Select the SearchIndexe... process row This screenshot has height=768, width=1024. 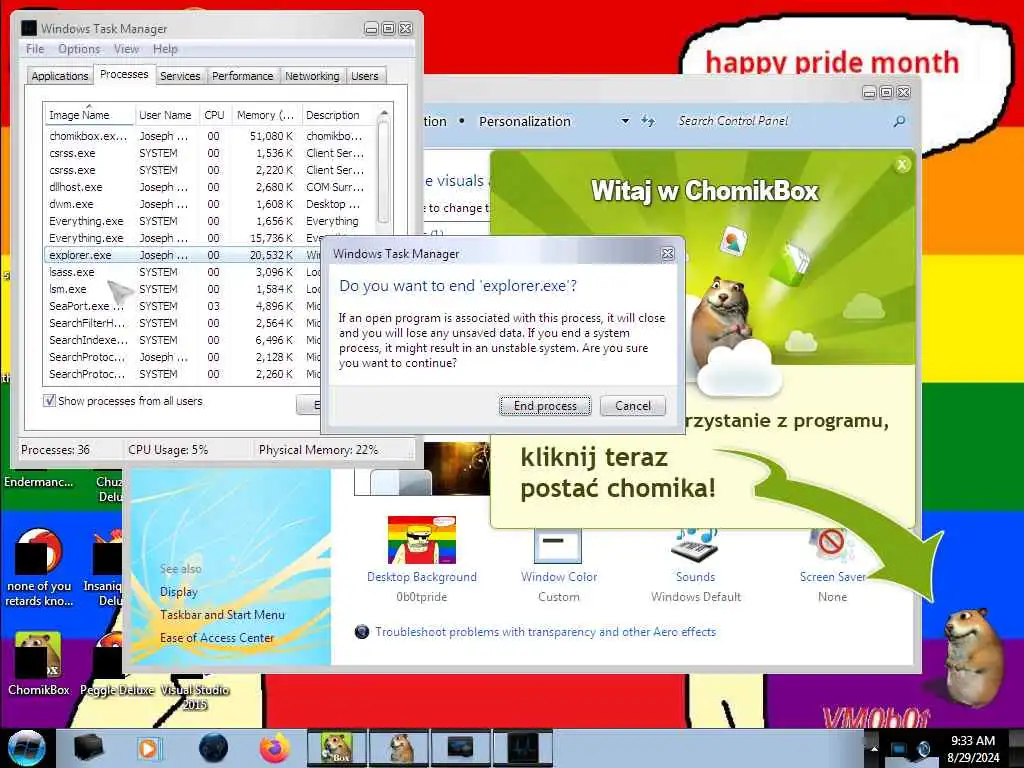point(183,340)
